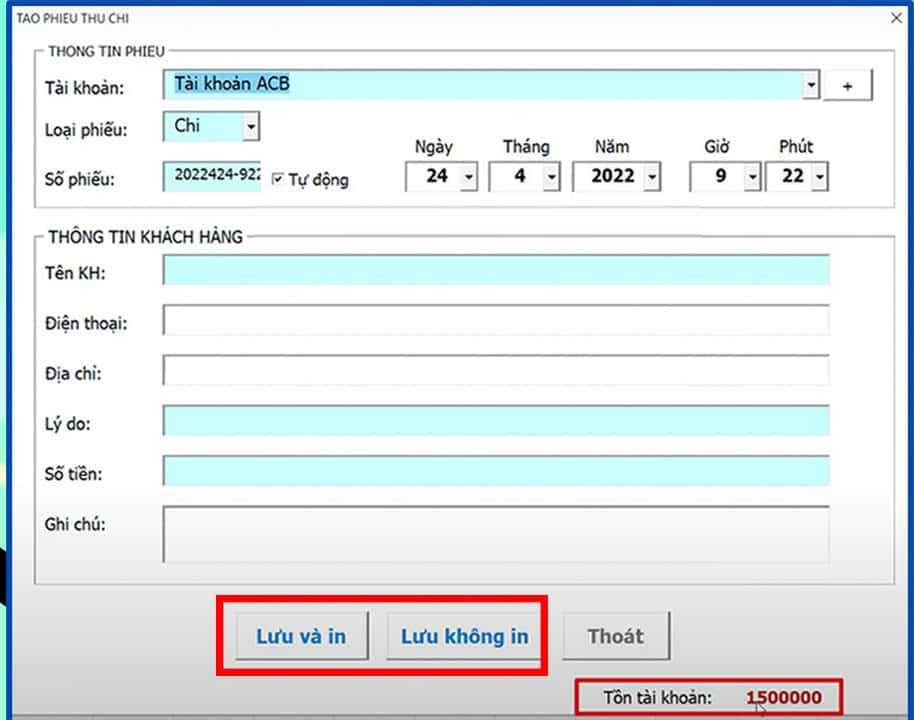Expand the Loại phiếu dropdown showing Chi
The height and width of the screenshot is (720, 914).
coord(251,127)
